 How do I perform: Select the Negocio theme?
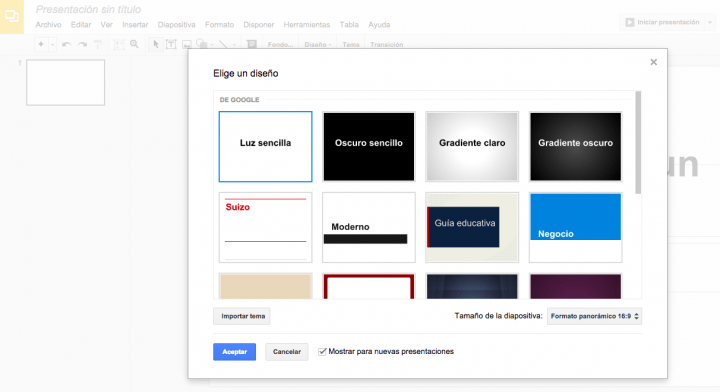(x=575, y=227)
